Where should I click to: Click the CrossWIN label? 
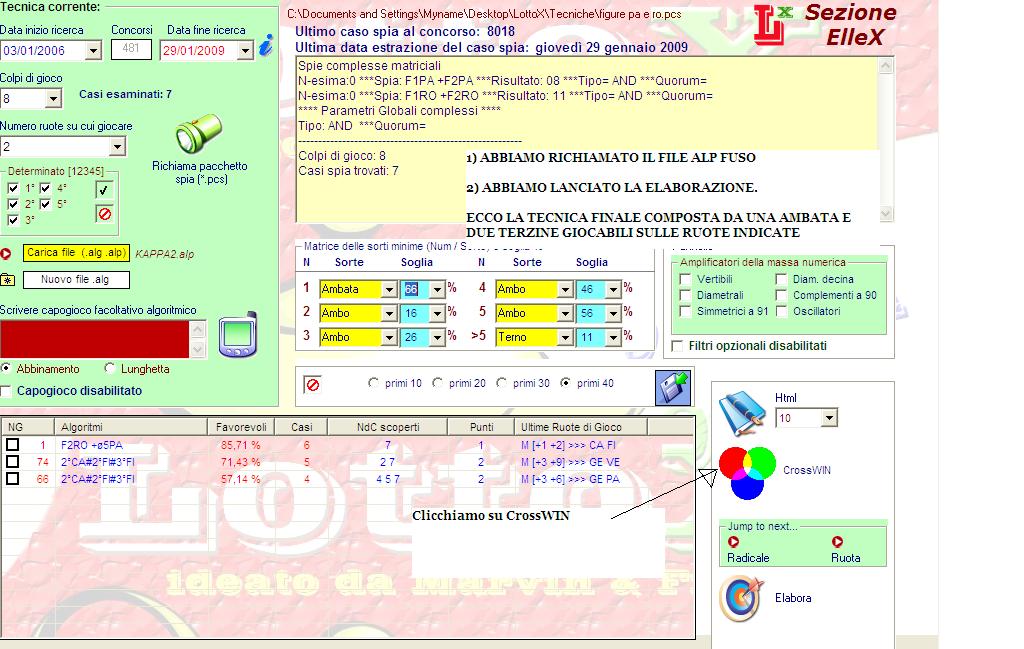pos(807,470)
